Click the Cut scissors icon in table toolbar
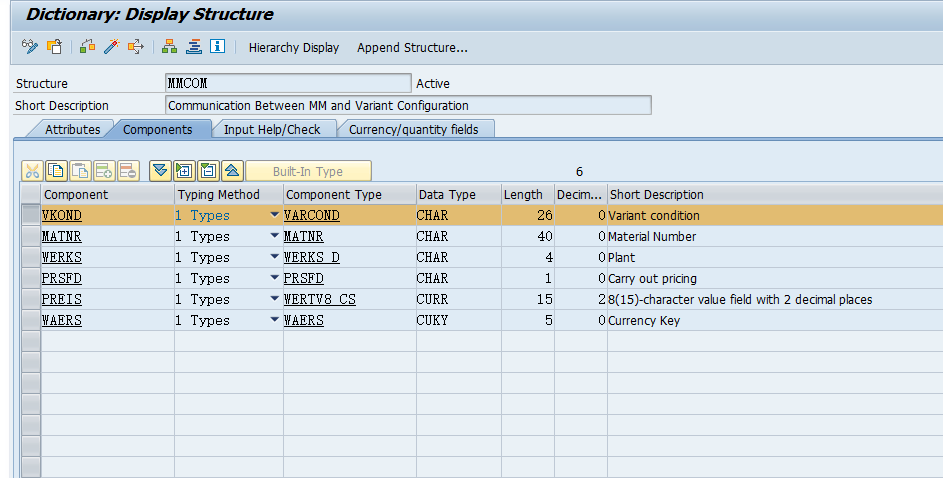Image resolution: width=943 pixels, height=478 pixels. 32,171
